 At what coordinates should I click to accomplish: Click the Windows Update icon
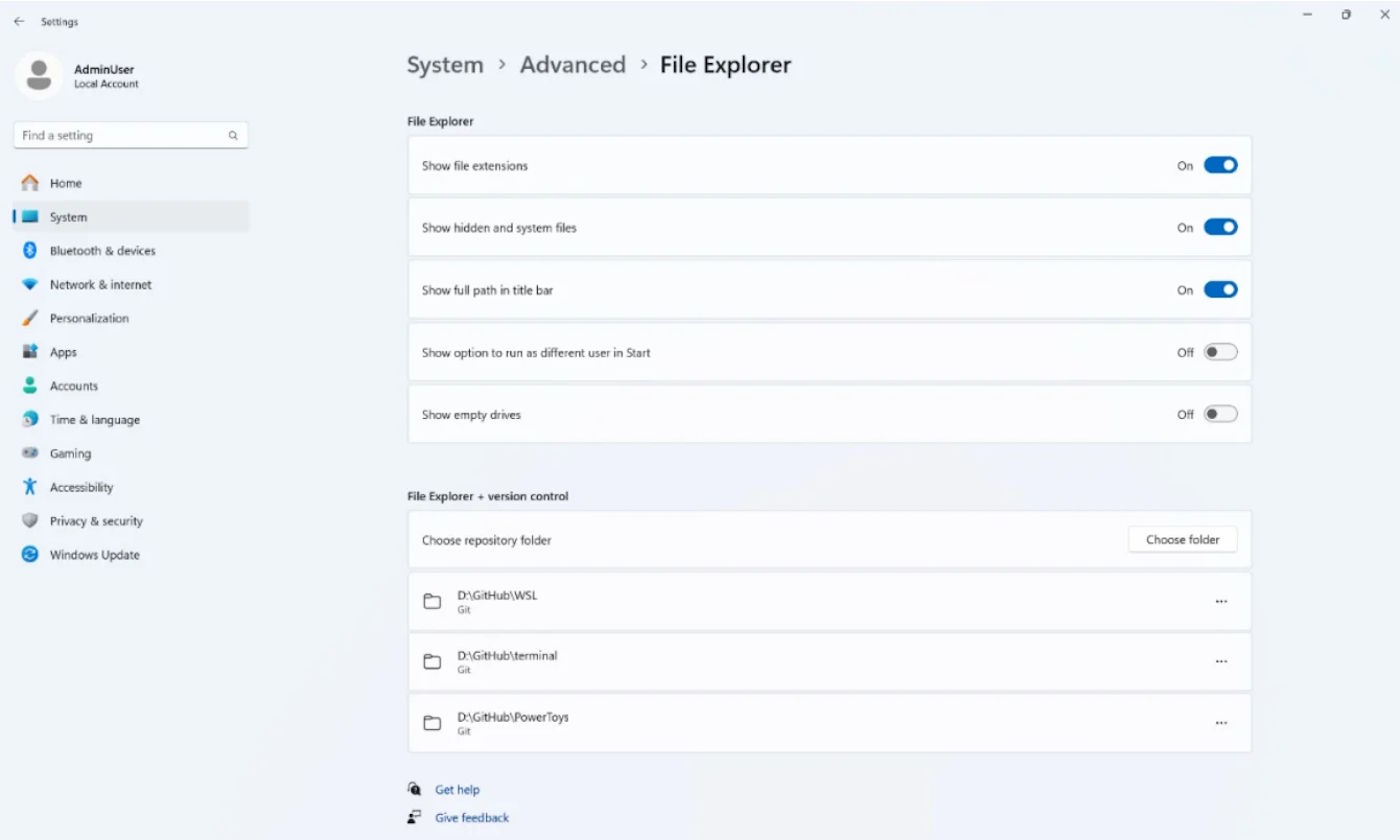pos(30,555)
